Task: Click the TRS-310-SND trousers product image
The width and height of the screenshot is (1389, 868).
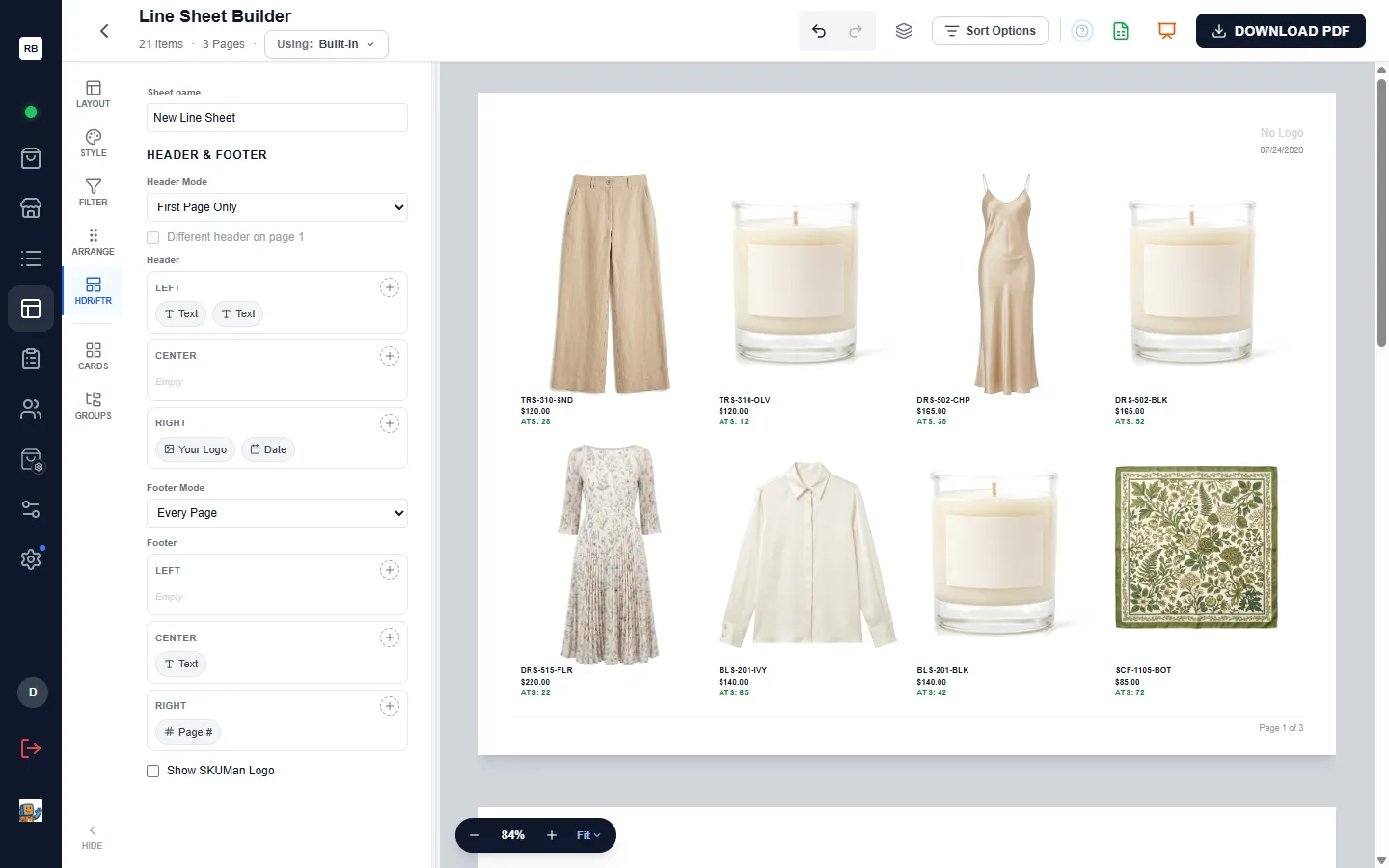Action: (x=610, y=284)
